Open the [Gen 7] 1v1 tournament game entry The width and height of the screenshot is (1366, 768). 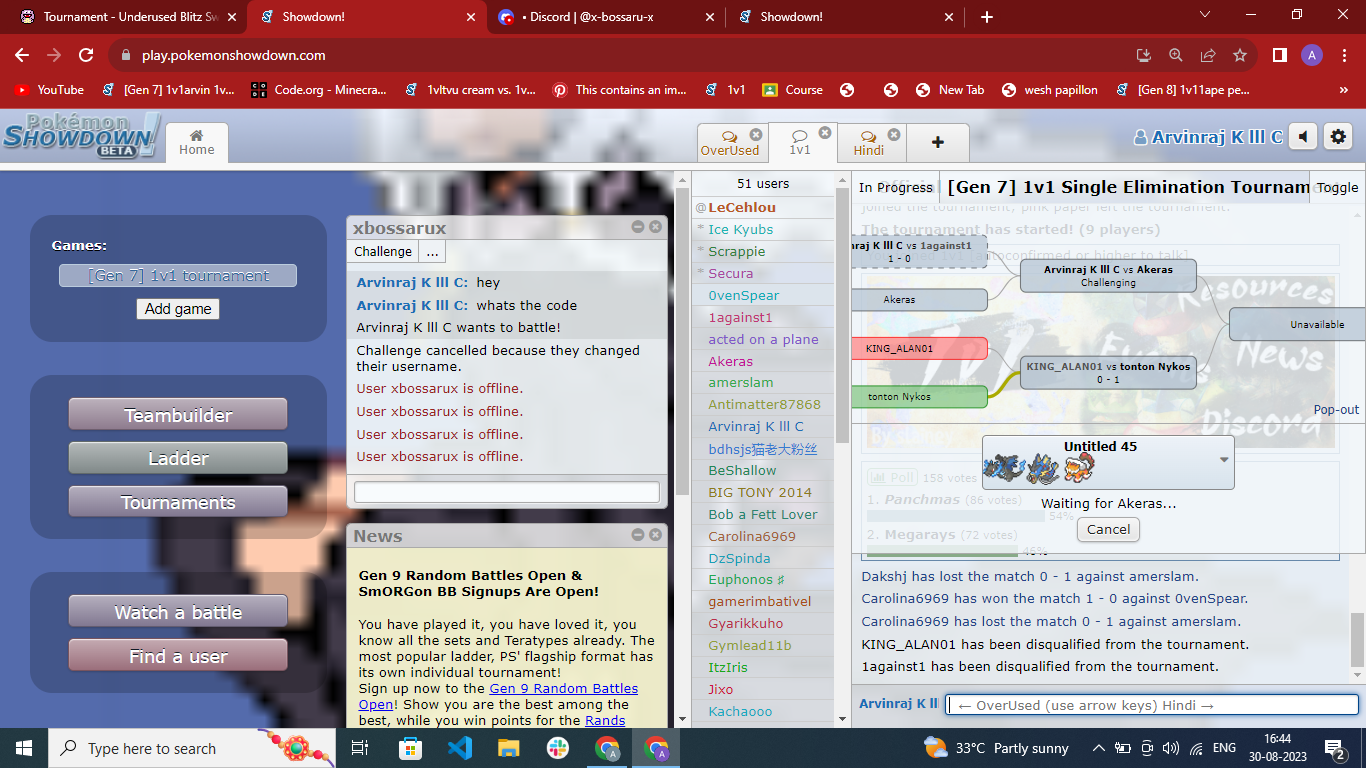[178, 276]
